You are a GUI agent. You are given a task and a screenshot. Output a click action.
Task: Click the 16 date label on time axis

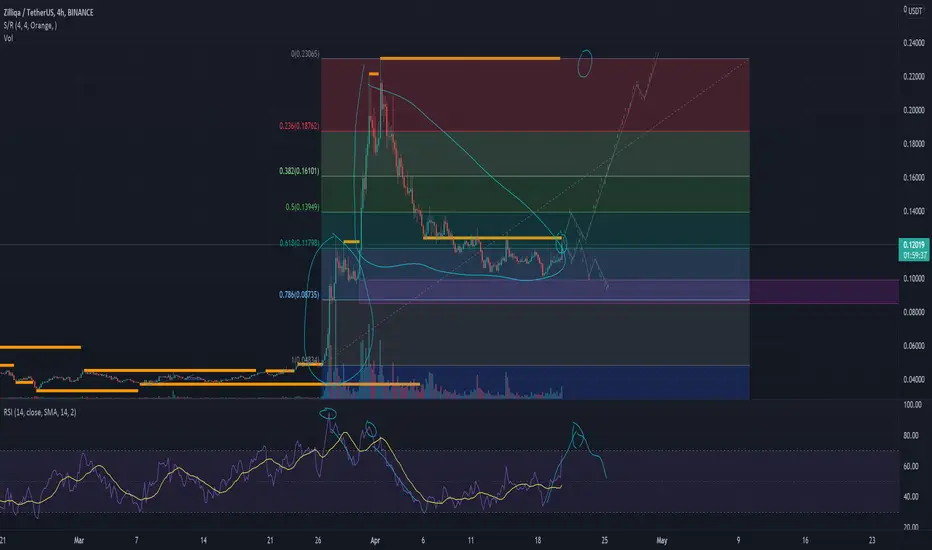point(805,540)
